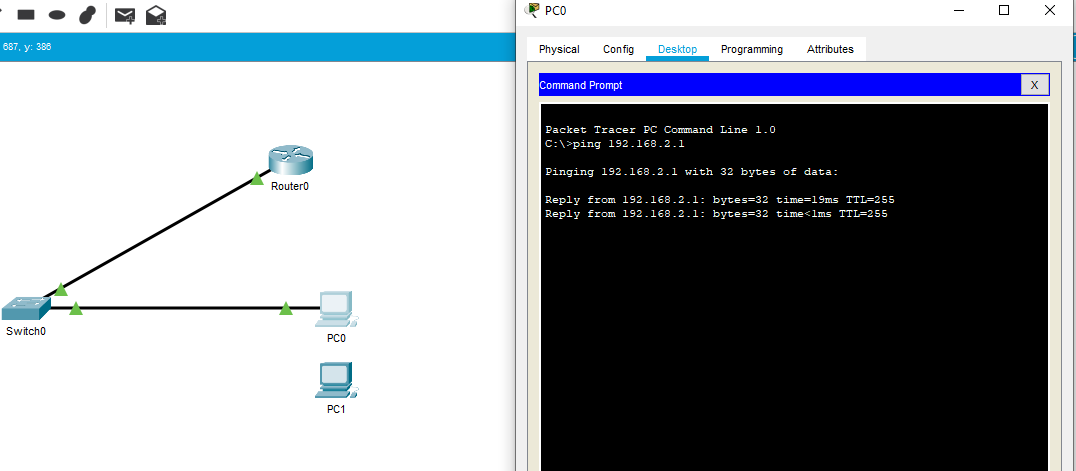Click the Router0 label text
The width and height of the screenshot is (1076, 471).
coord(290,186)
